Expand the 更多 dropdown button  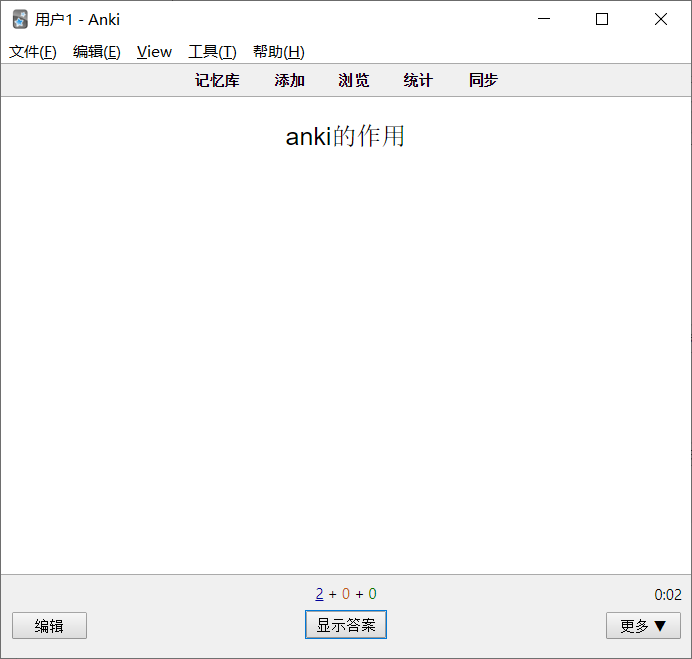click(x=643, y=625)
